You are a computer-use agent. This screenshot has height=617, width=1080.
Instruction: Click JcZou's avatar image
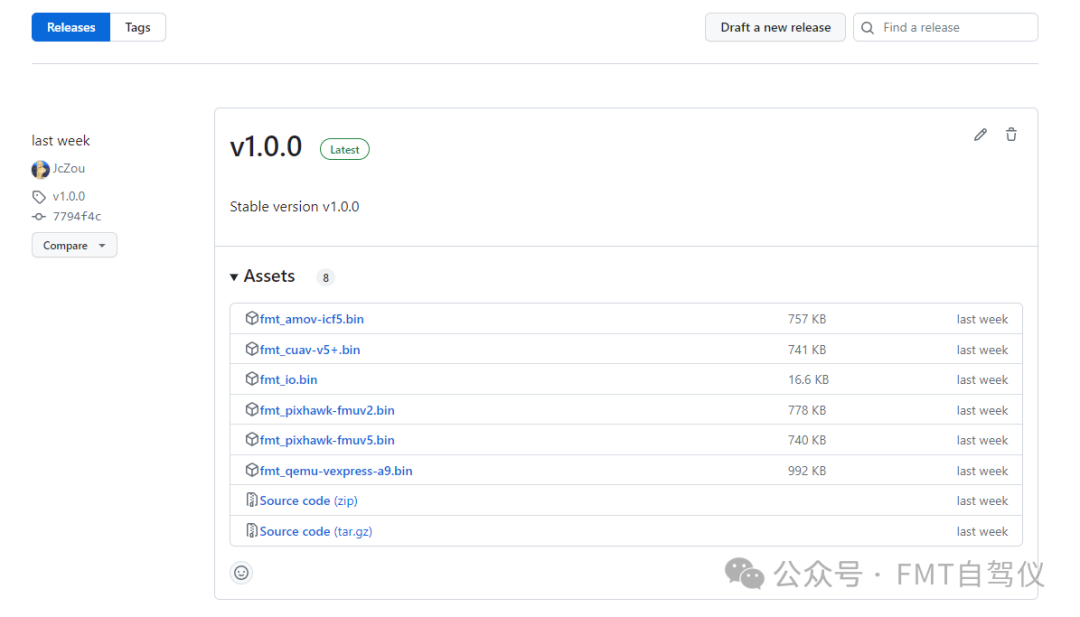(x=40, y=169)
